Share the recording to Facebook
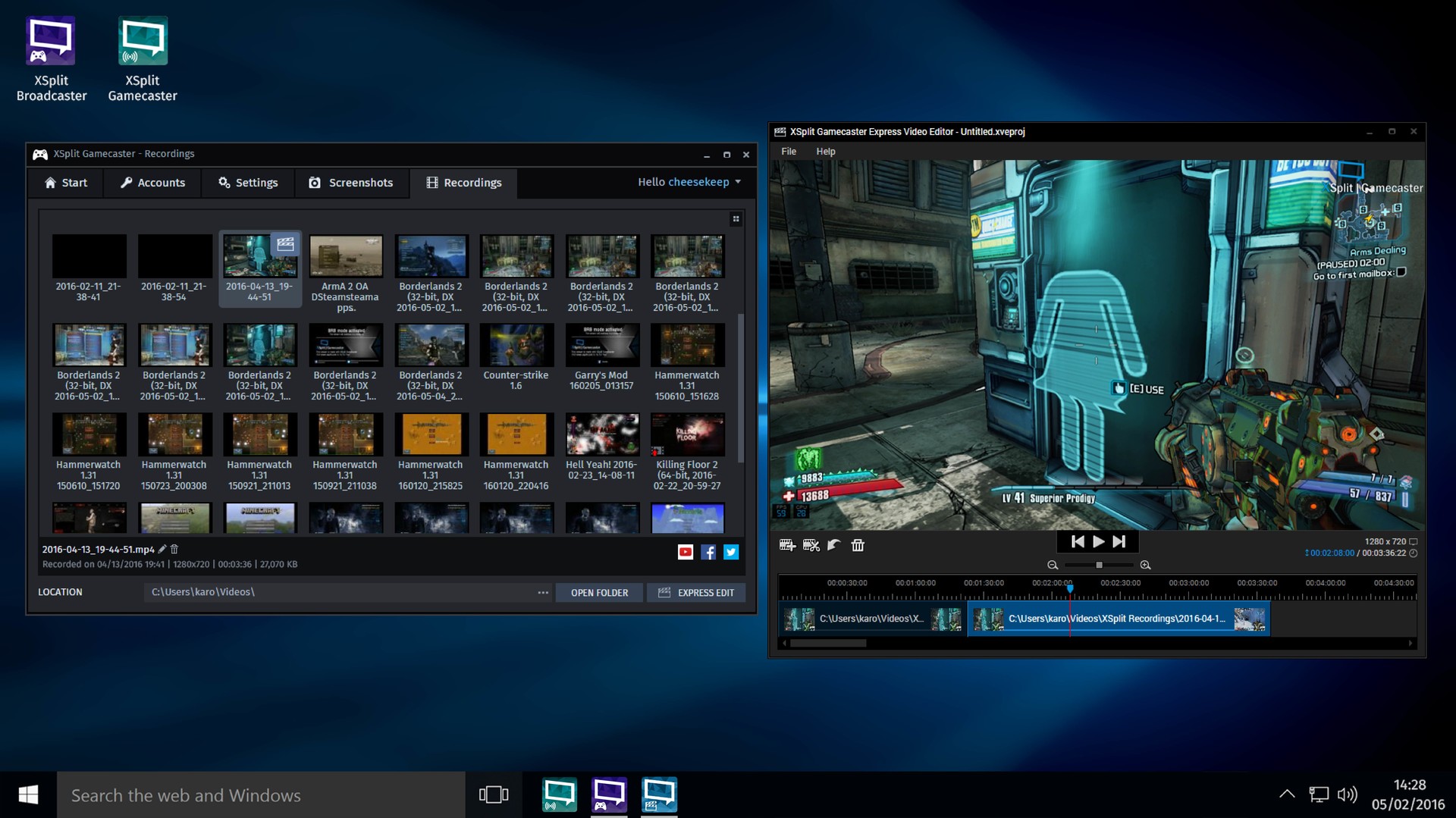 point(709,552)
